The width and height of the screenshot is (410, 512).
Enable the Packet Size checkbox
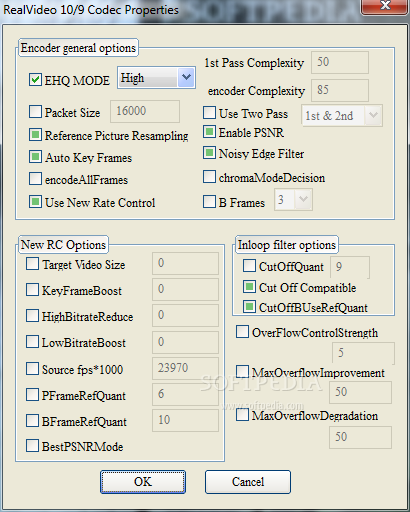click(35, 112)
